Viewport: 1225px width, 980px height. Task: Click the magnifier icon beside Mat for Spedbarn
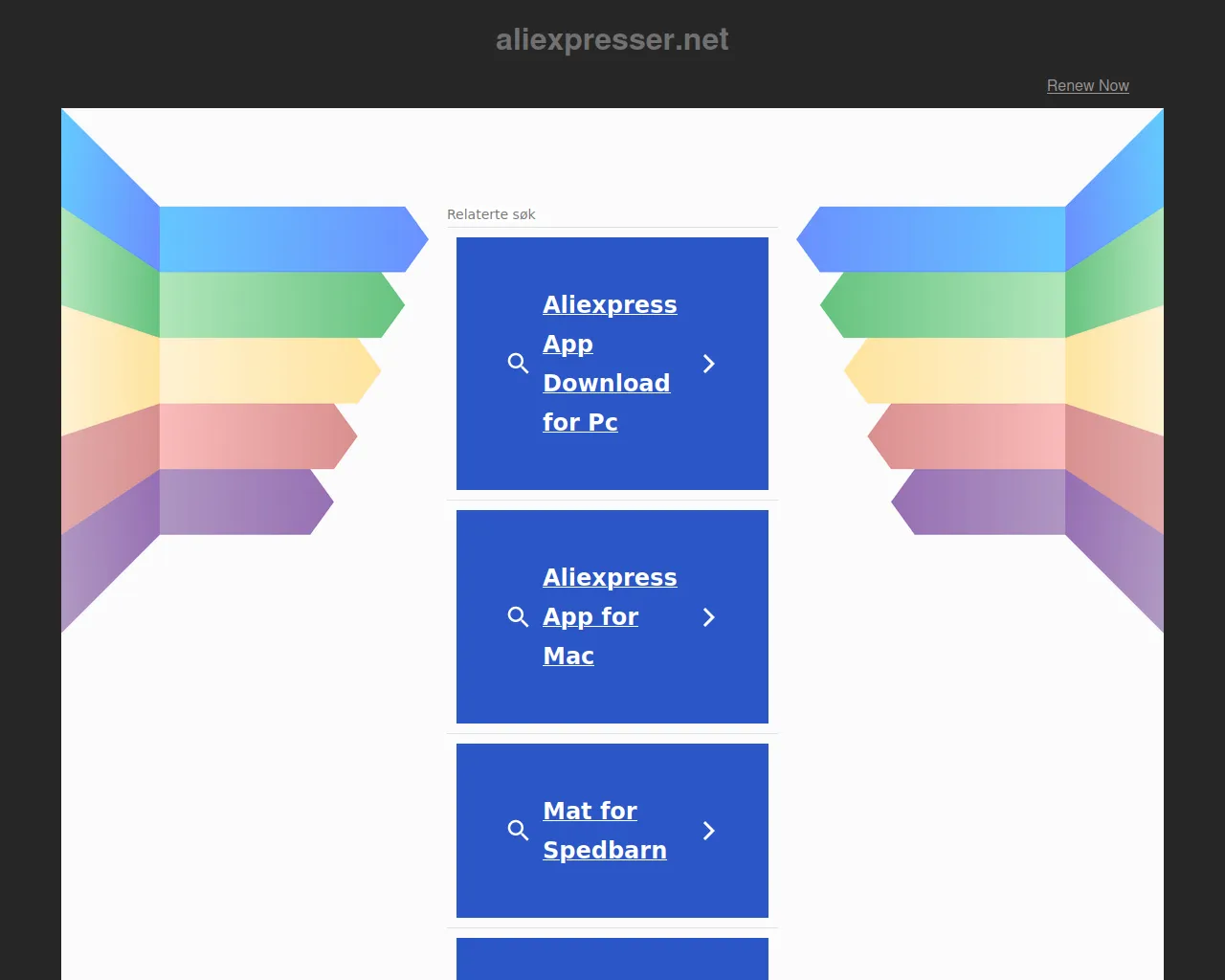[518, 831]
